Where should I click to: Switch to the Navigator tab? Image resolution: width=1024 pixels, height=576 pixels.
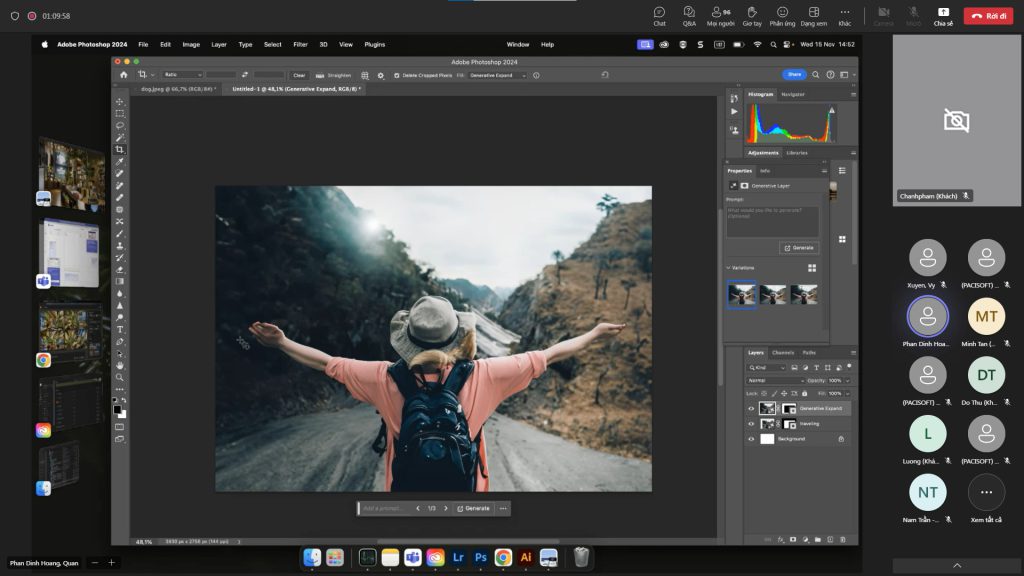tap(793, 95)
